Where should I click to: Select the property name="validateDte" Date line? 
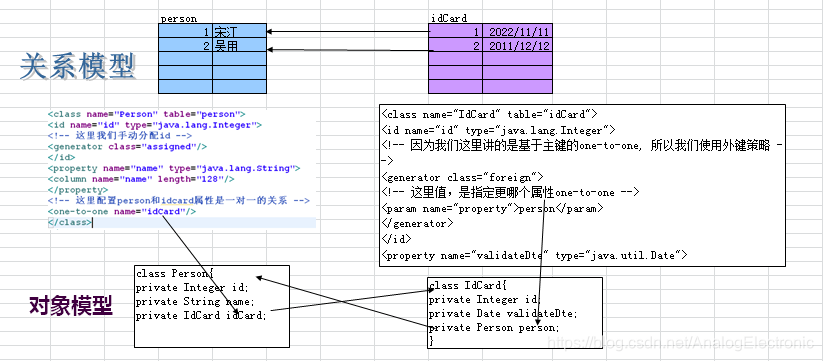point(534,256)
